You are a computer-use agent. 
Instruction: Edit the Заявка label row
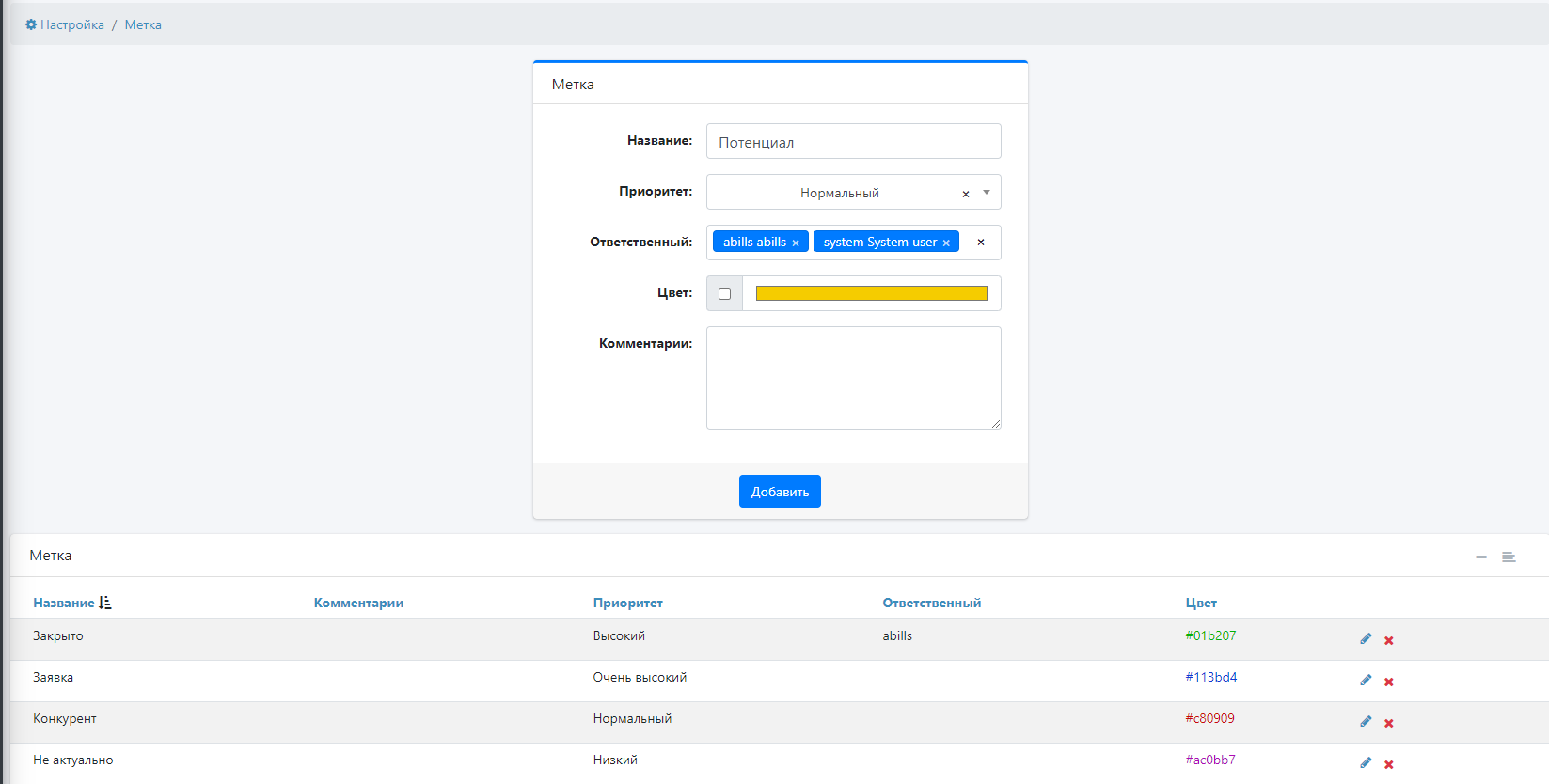click(x=1366, y=681)
